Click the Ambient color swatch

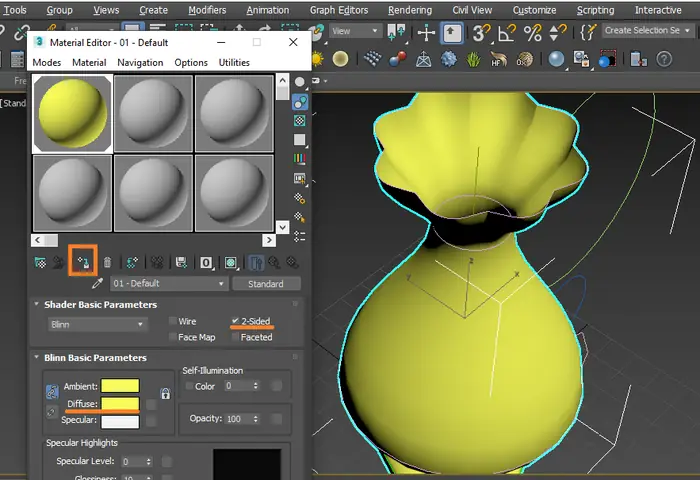click(x=120, y=386)
